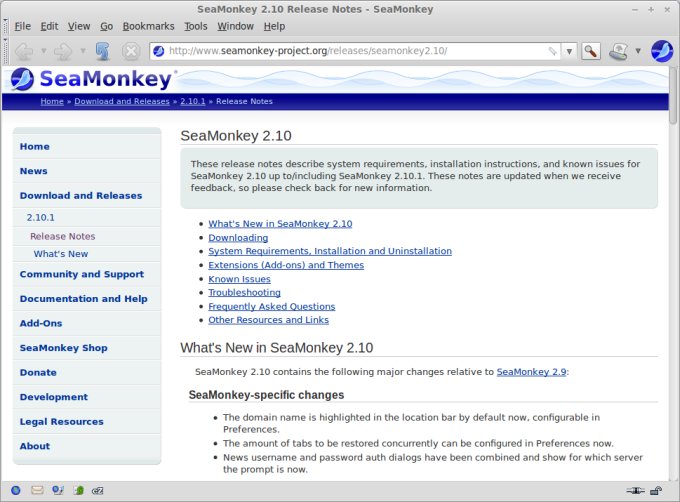Open Mail & Newsgroups from status bar
This screenshot has width=680, height=502.
[x=37, y=491]
